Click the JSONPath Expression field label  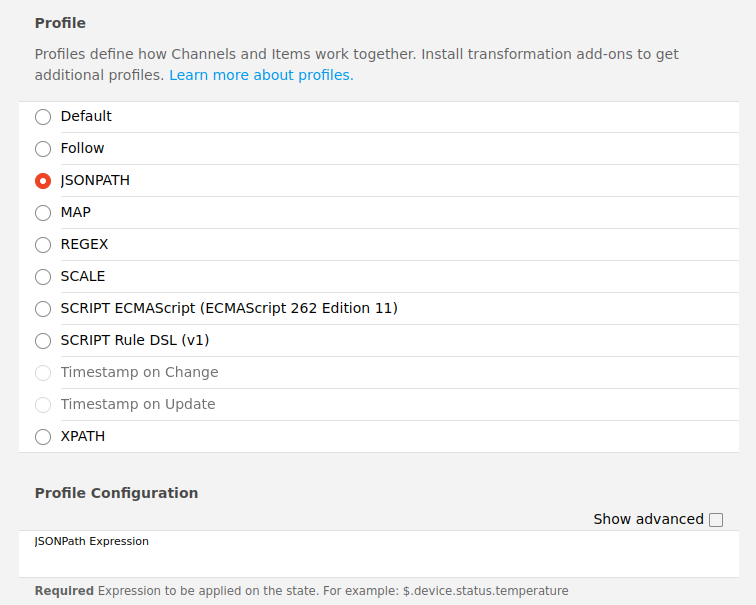click(92, 541)
